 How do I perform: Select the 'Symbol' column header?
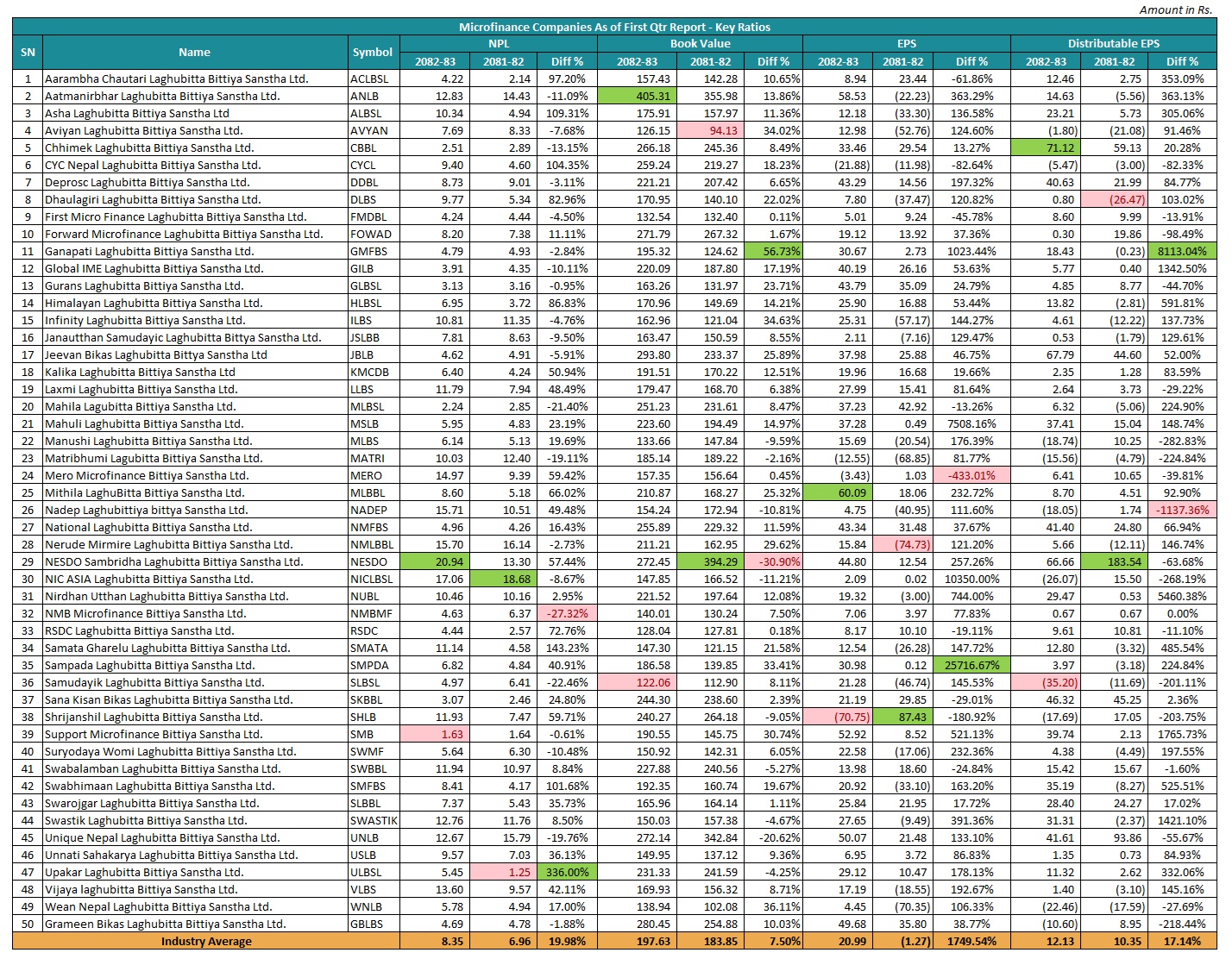373,53
